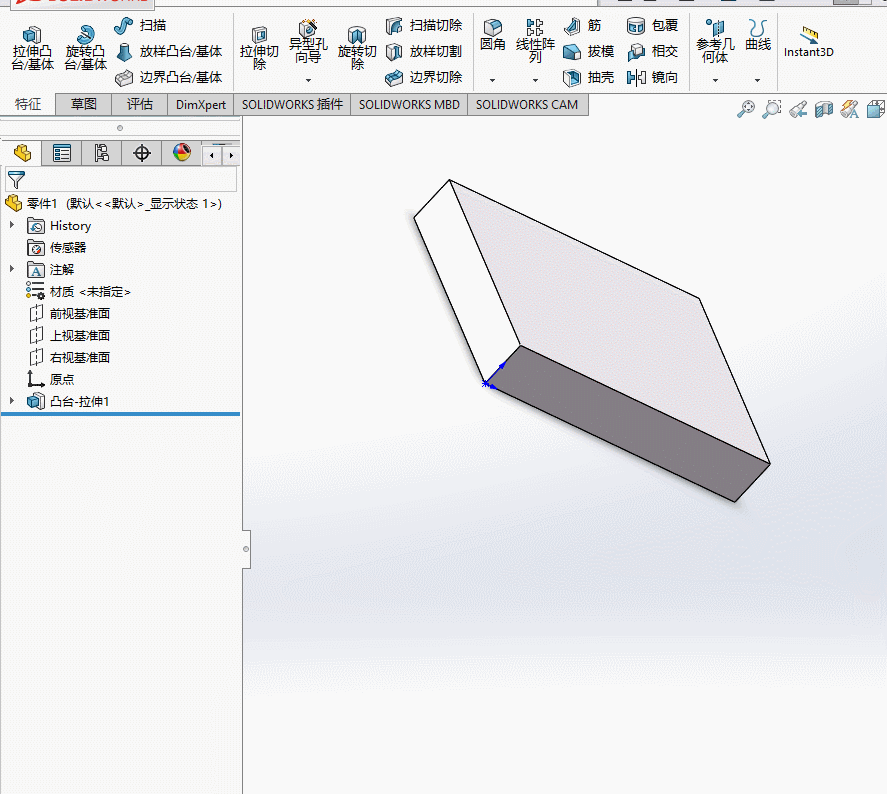
Task: Click the Zoom to Fit view icon
Action: pos(746,109)
